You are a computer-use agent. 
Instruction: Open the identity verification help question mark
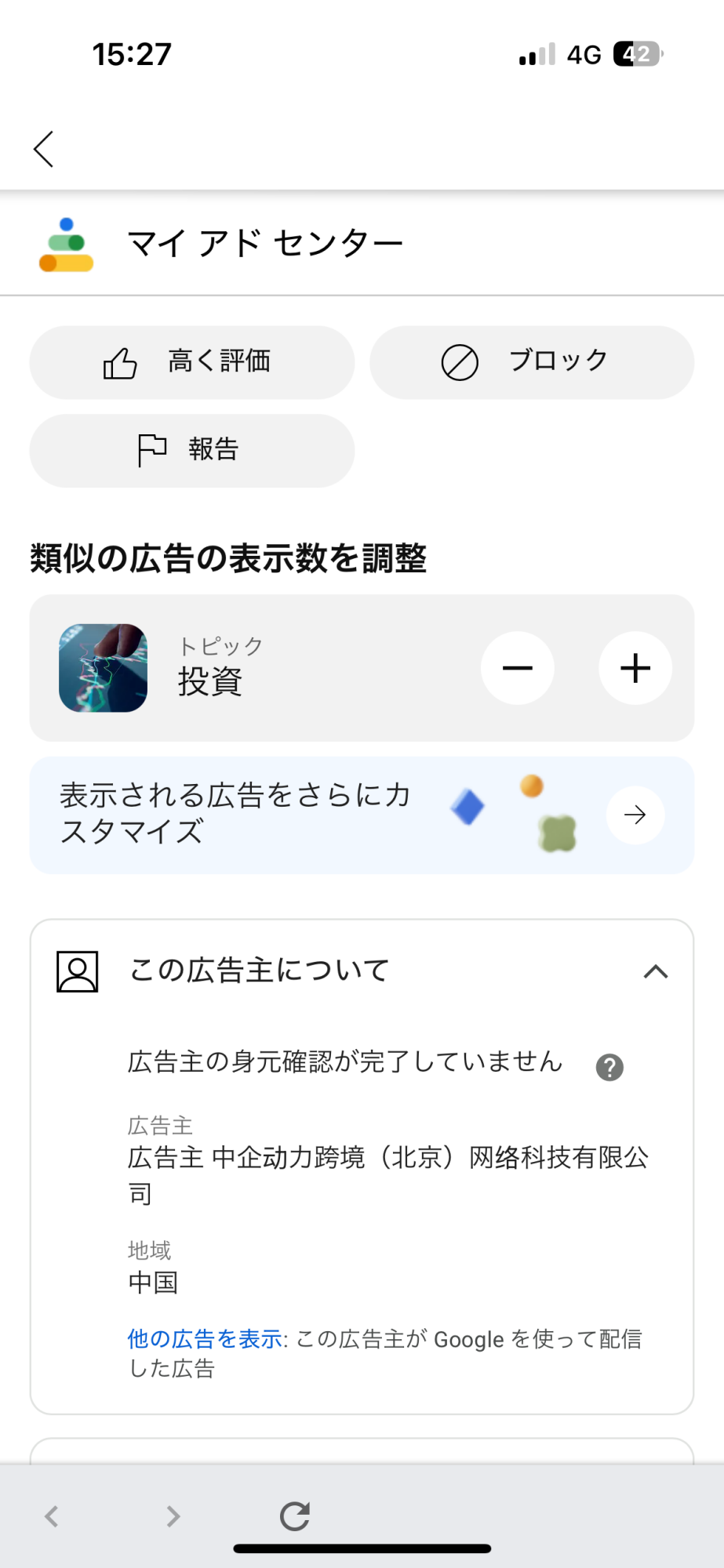click(x=609, y=1067)
